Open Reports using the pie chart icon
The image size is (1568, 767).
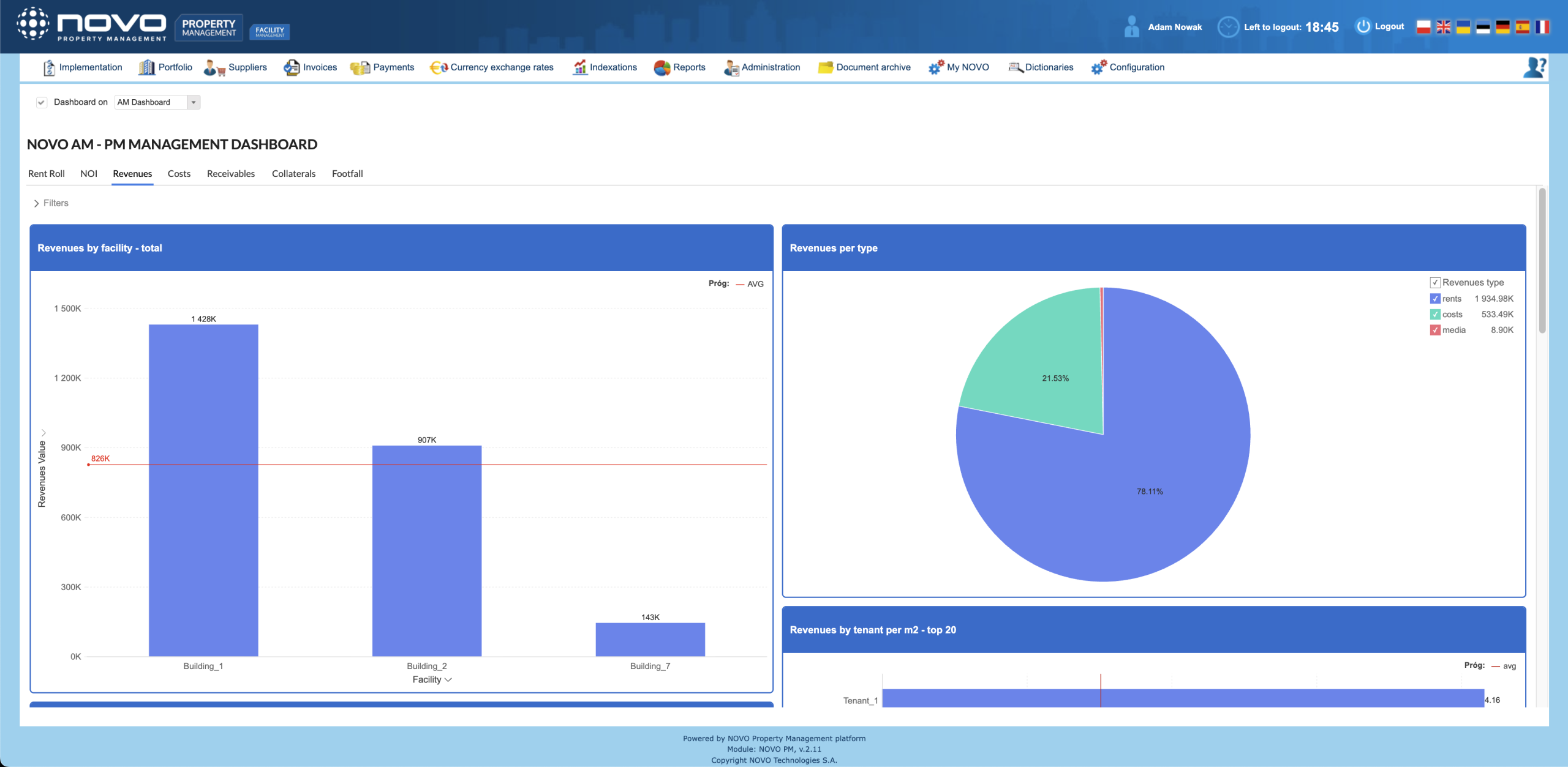[661, 68]
